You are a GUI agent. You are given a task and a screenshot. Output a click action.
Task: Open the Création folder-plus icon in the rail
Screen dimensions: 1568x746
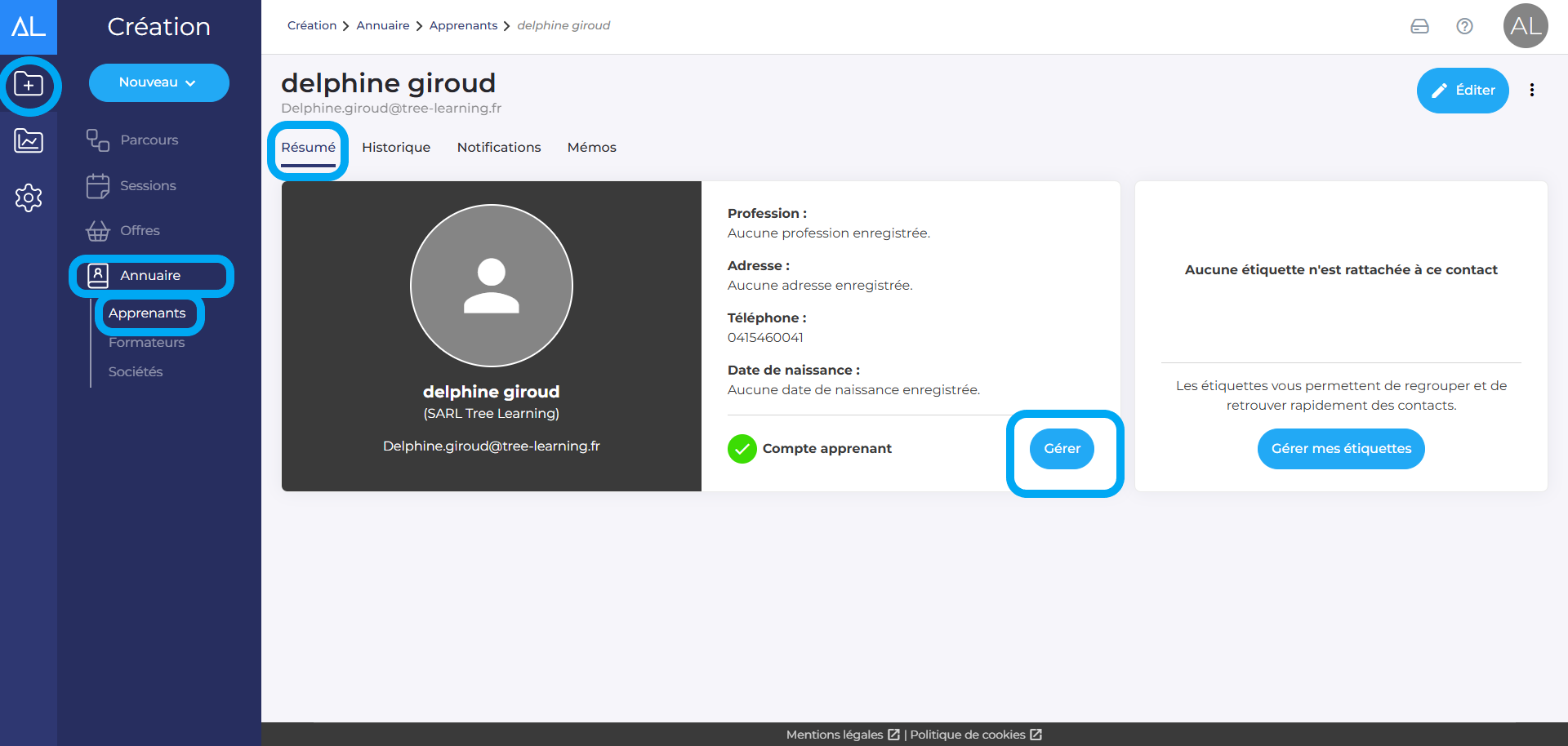pyautogui.click(x=29, y=85)
